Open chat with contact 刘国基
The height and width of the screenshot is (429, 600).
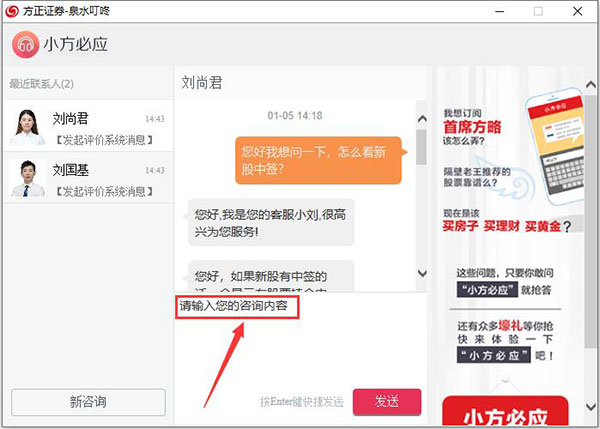(x=89, y=178)
